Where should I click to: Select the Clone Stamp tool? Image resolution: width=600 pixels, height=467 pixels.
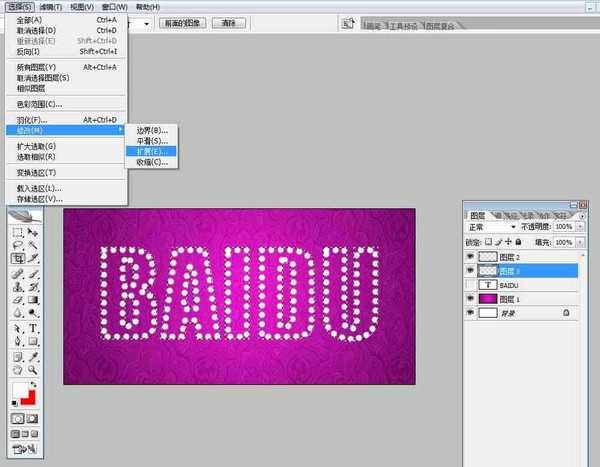18,287
